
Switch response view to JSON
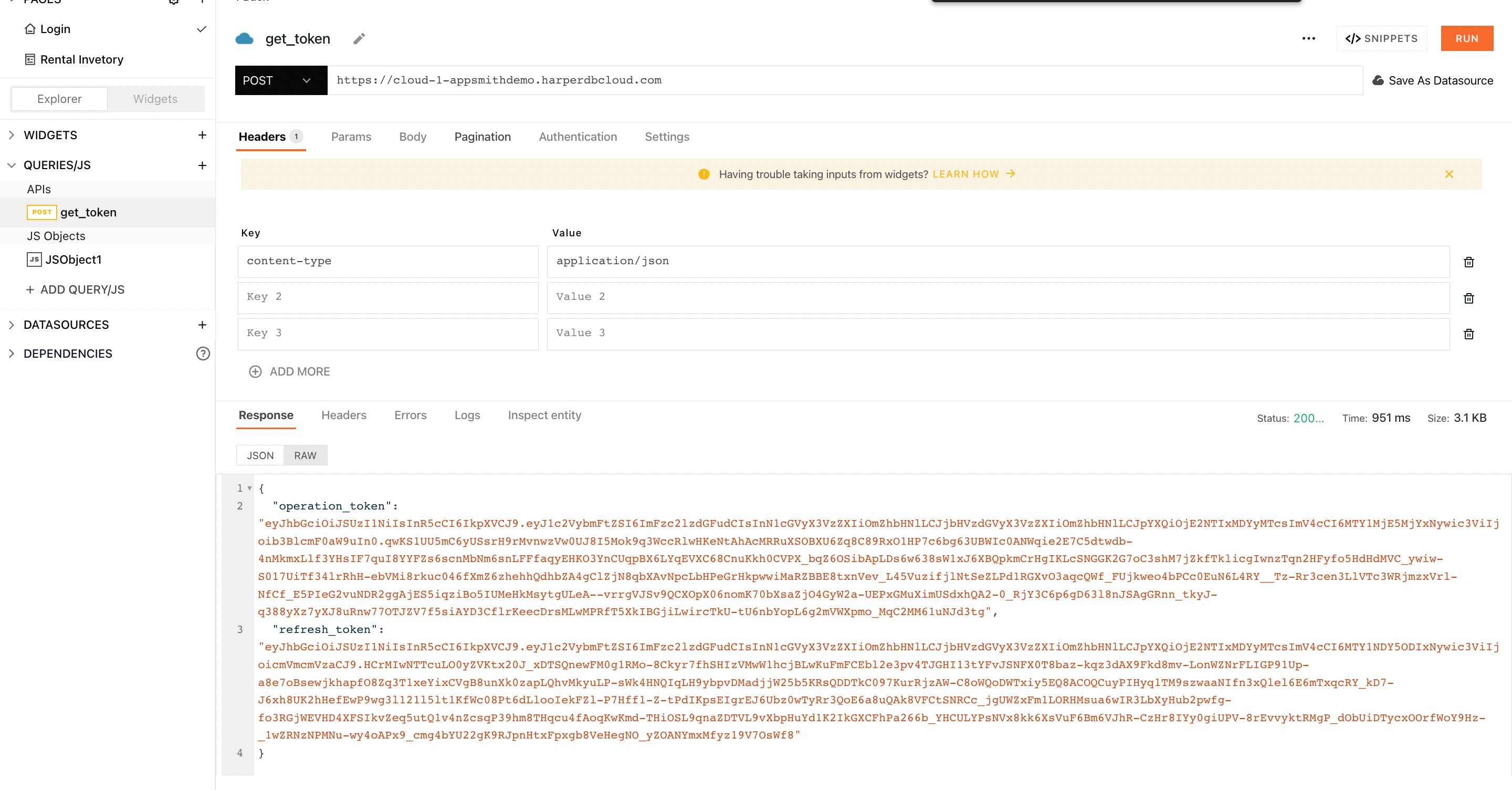pyautogui.click(x=260, y=456)
